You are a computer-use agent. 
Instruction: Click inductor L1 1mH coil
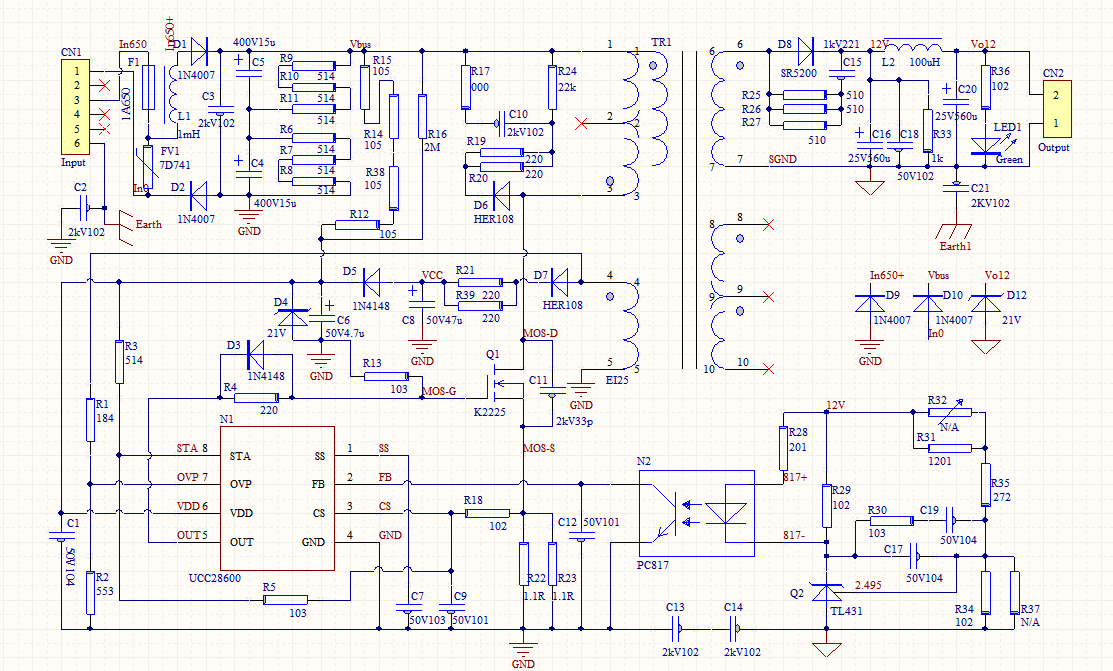[x=173, y=94]
